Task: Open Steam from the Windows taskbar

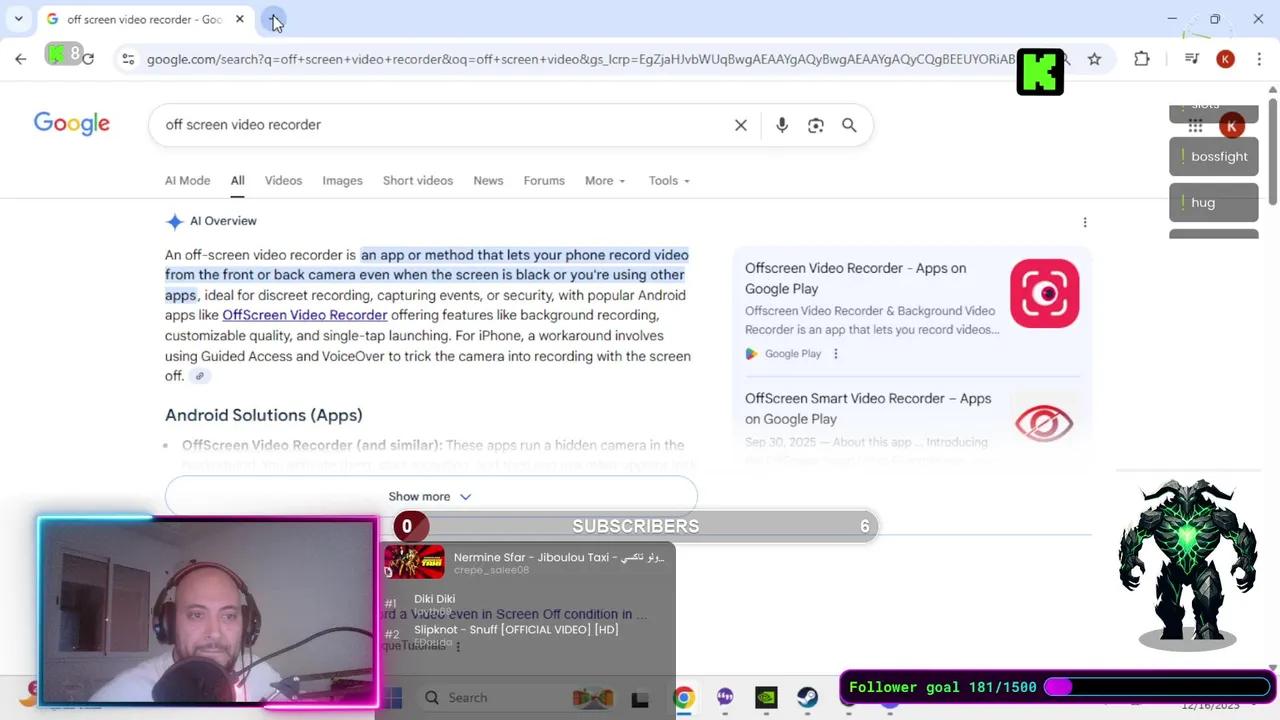Action: [x=807, y=698]
